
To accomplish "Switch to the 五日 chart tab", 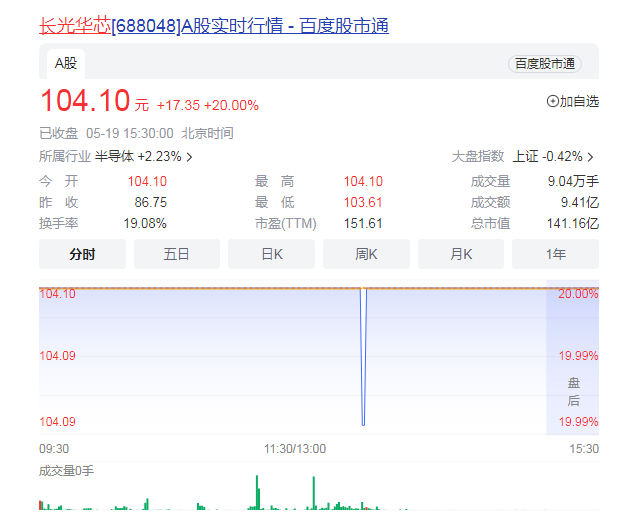I will pos(176,254).
